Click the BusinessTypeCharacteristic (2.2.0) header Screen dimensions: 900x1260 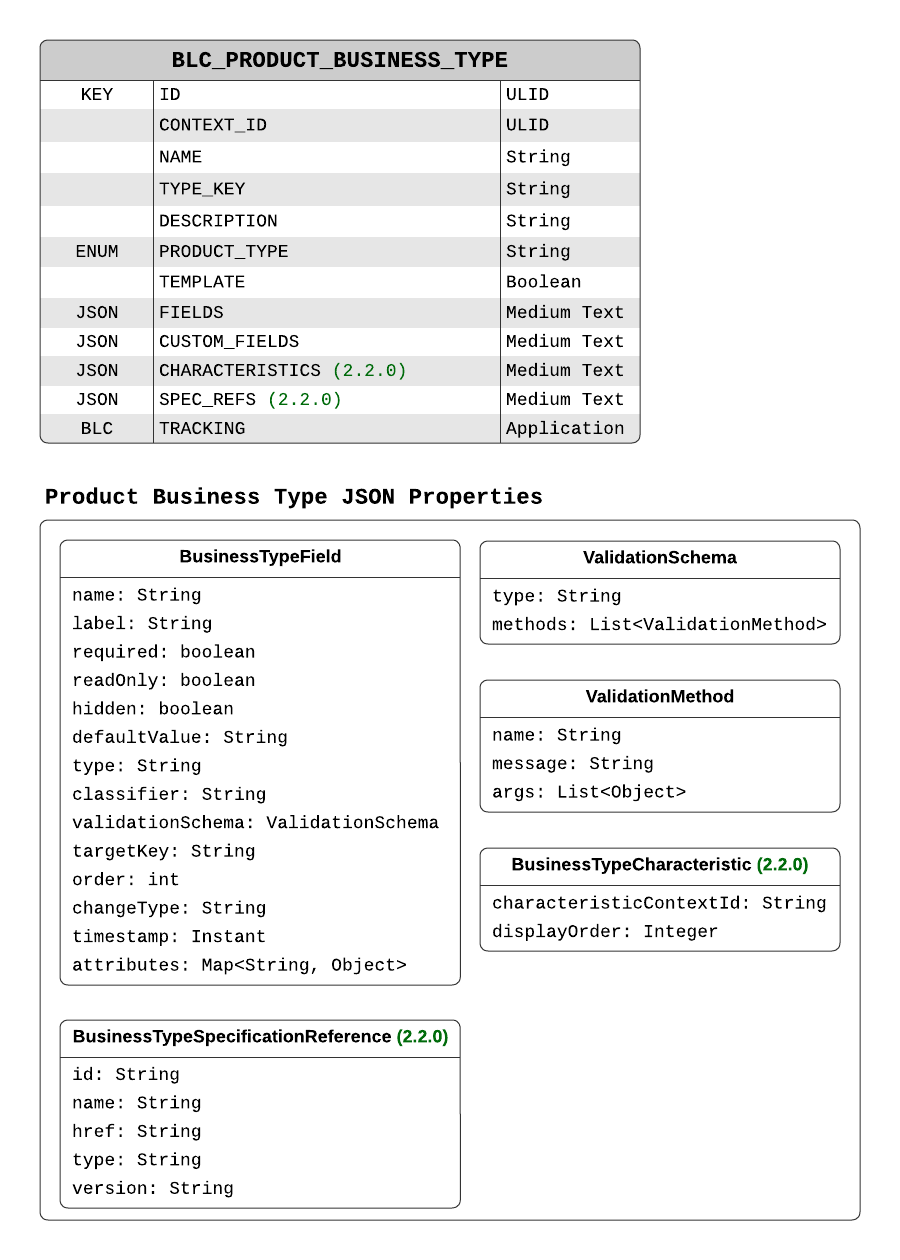pos(660,865)
